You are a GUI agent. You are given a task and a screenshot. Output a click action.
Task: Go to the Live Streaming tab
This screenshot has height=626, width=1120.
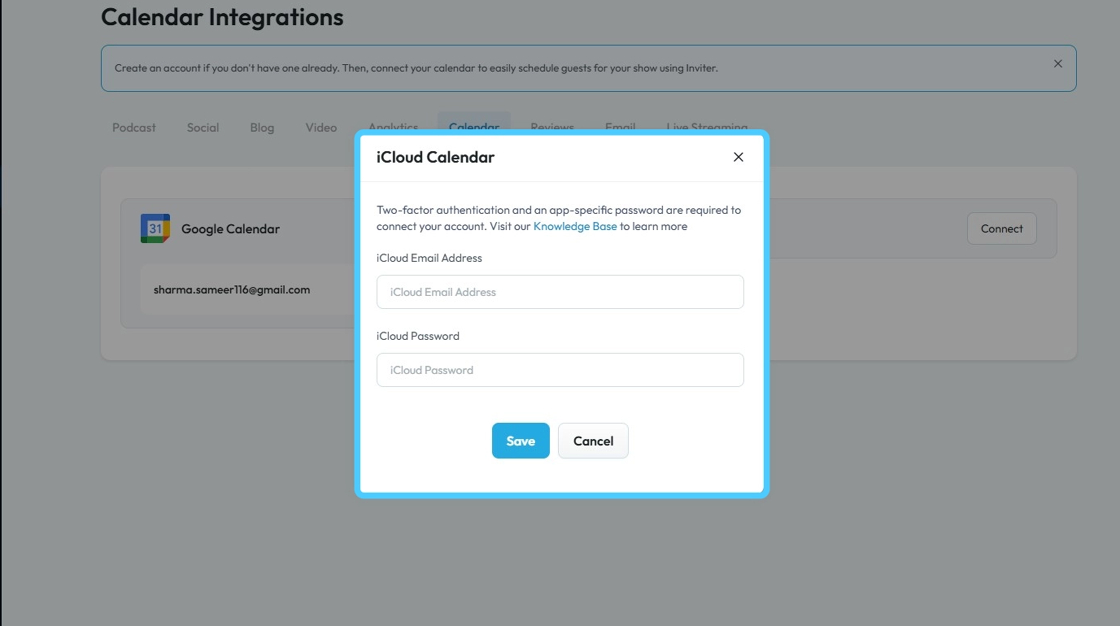point(706,127)
